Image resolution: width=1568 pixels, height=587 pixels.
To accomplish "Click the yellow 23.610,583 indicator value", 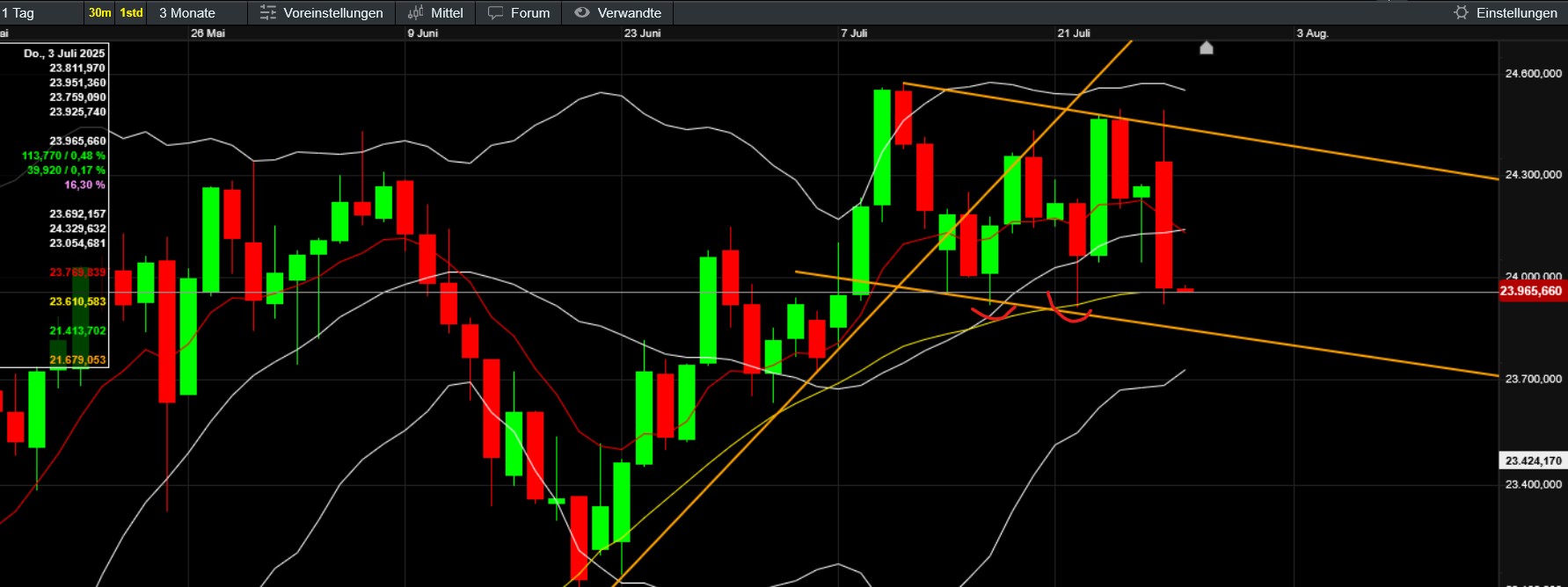I will (x=77, y=301).
